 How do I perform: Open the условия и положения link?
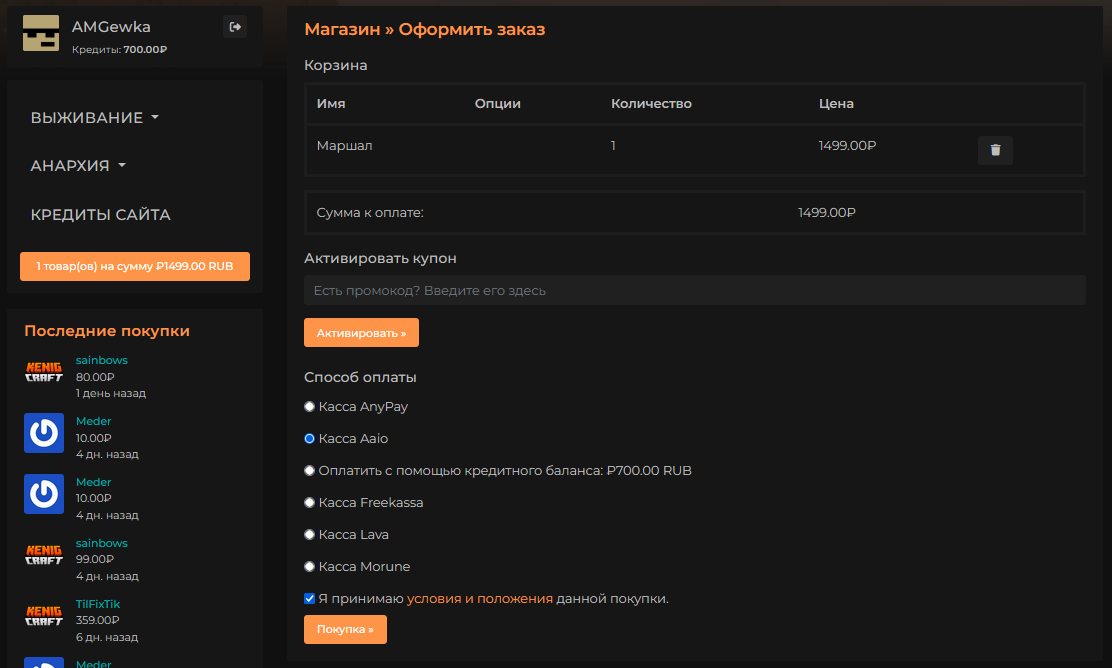[x=479, y=599]
